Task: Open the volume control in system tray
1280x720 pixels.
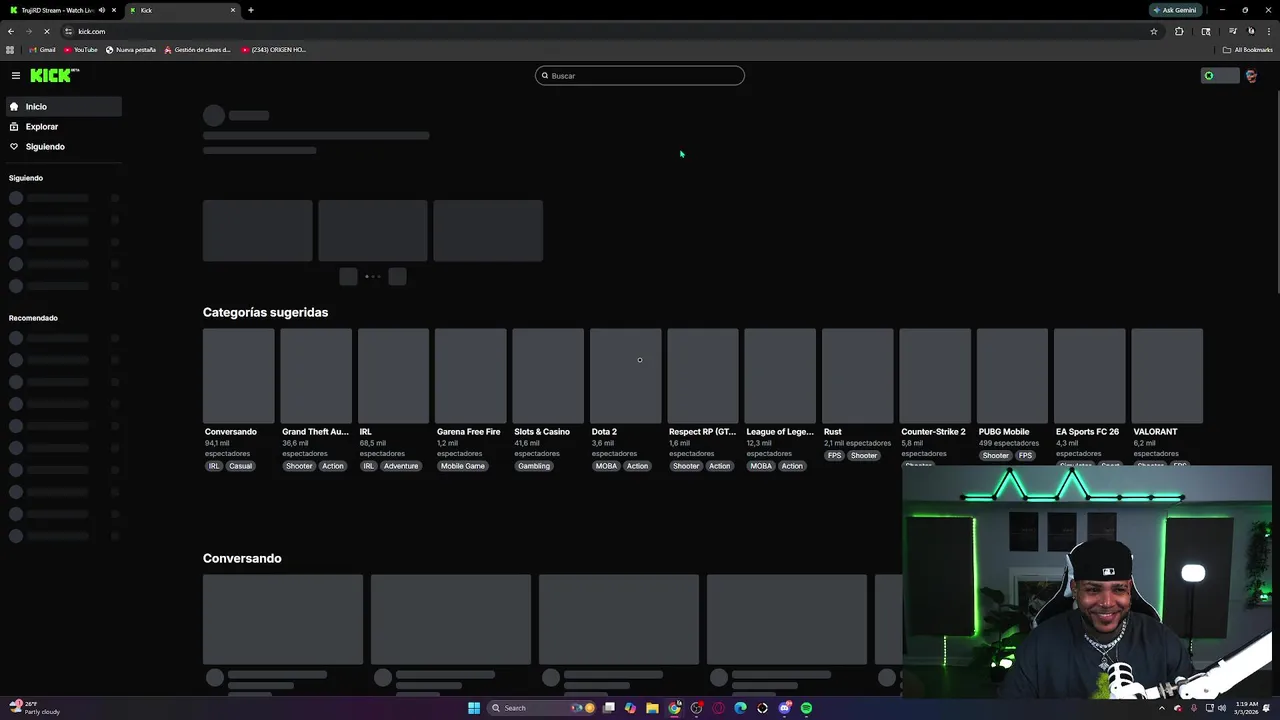Action: click(1221, 708)
